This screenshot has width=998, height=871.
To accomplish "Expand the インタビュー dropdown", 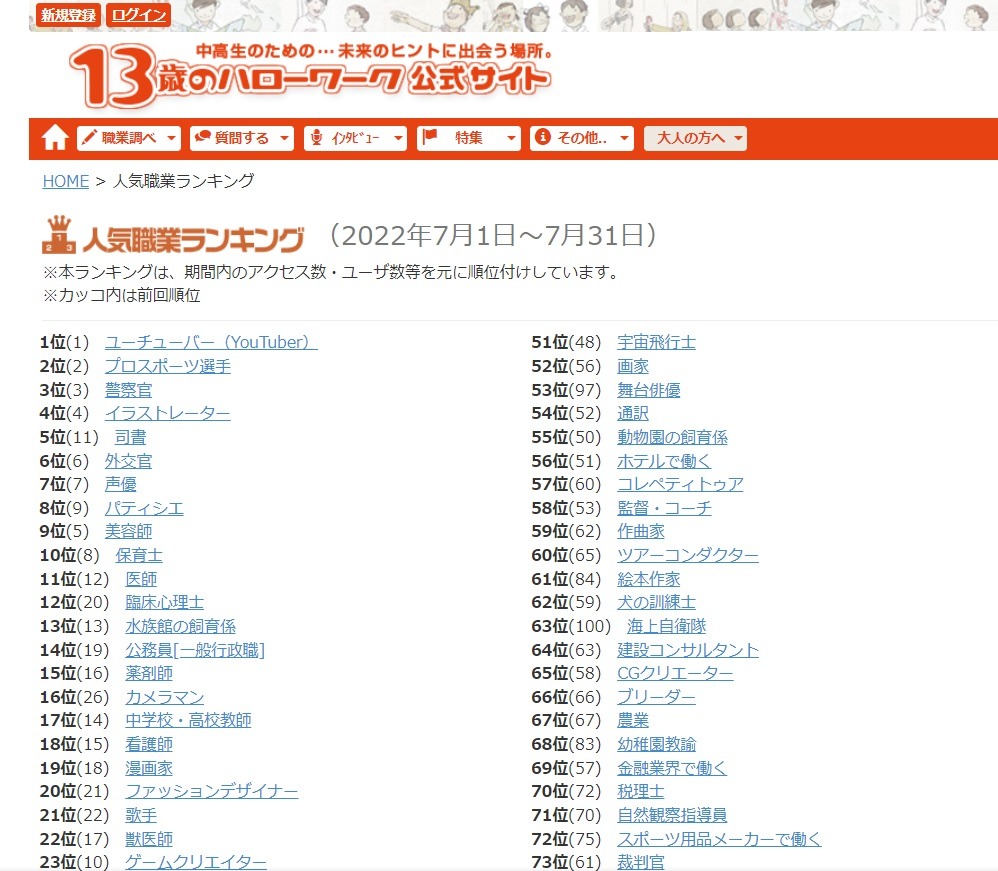I will pos(355,138).
